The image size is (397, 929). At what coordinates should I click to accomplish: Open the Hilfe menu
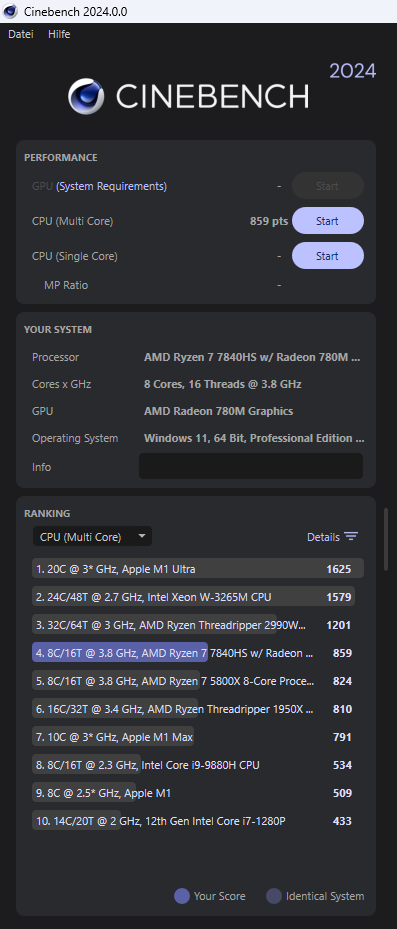point(59,34)
